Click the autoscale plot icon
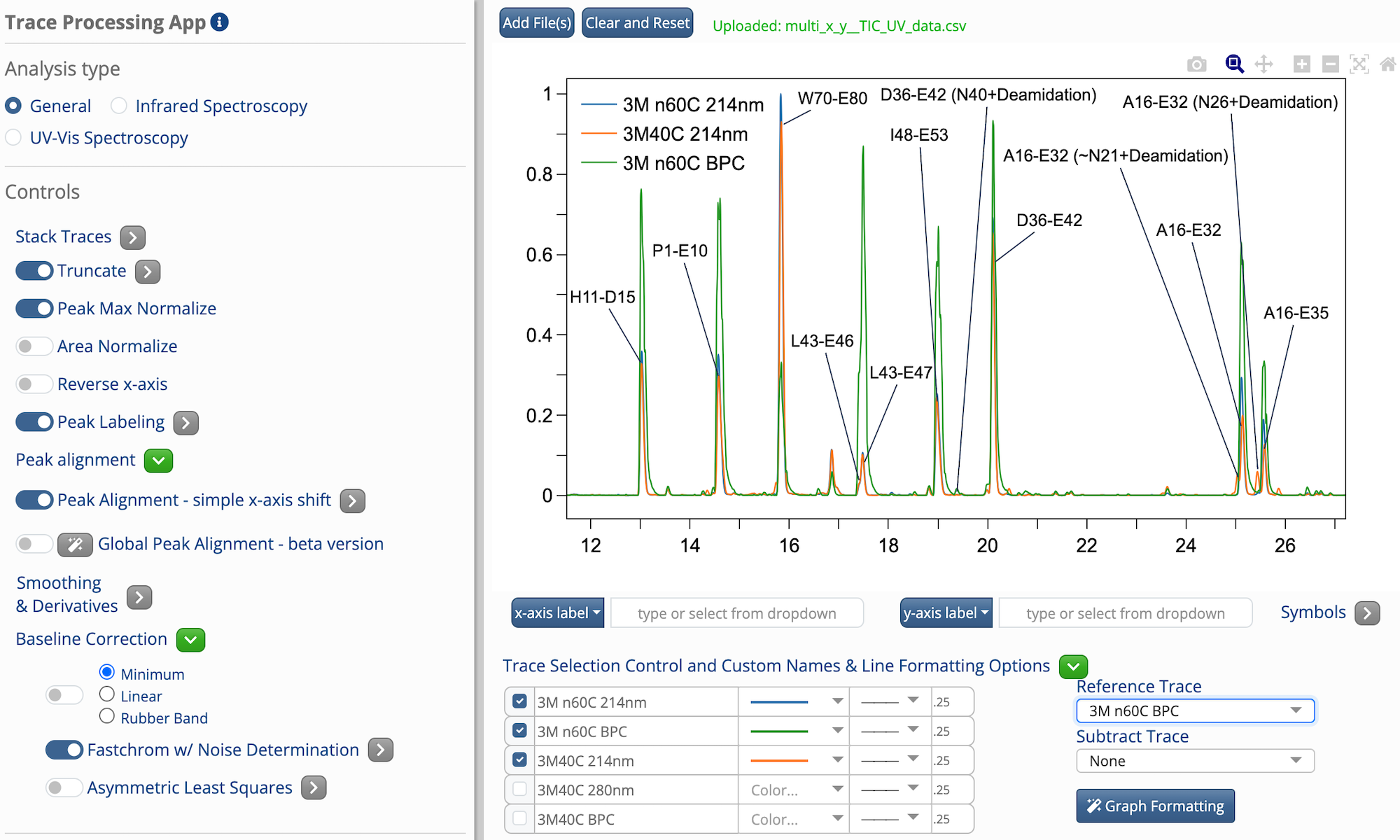The image size is (1400, 840). pyautogui.click(x=1359, y=65)
